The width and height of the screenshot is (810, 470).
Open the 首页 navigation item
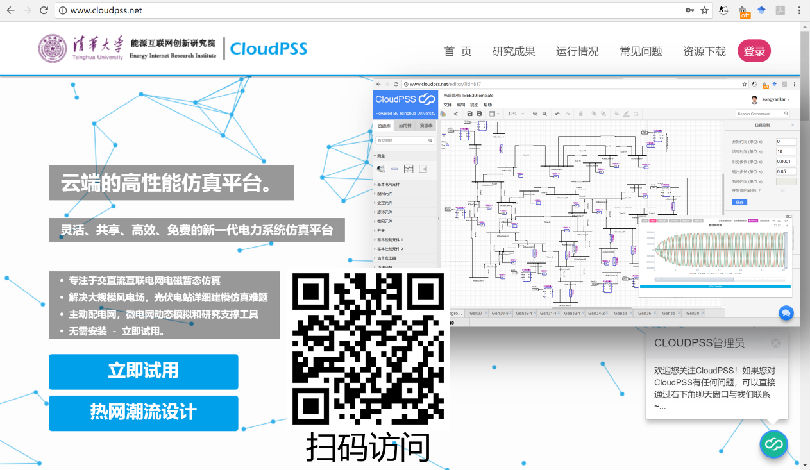point(458,51)
